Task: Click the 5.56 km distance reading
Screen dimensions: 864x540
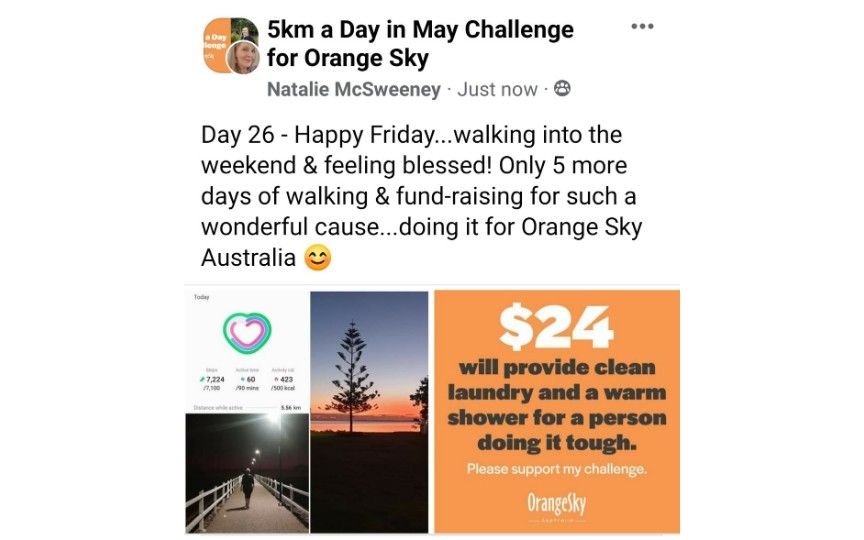Action: click(291, 408)
